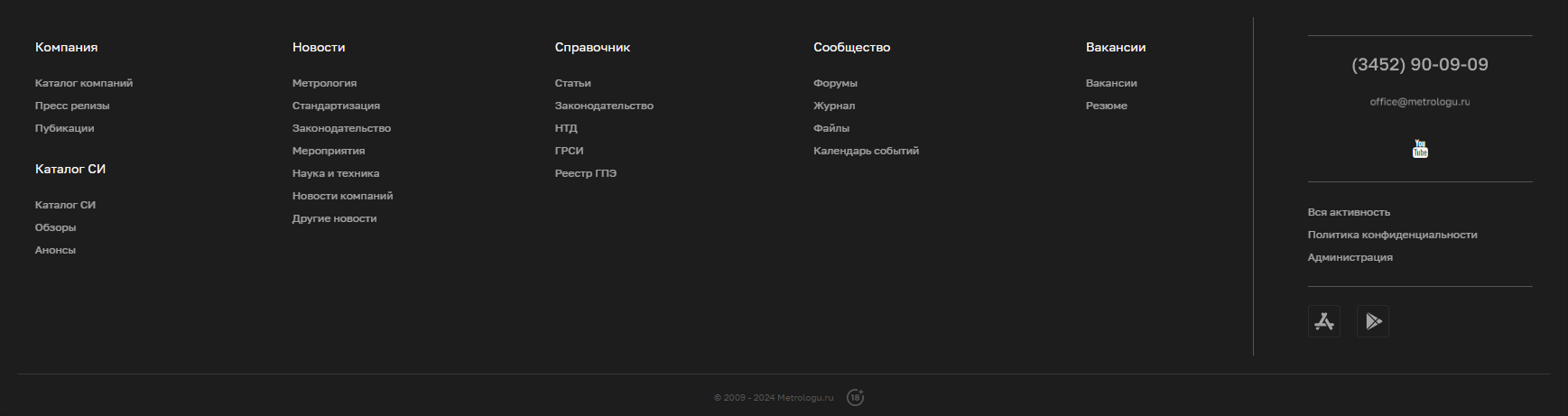Open the Каталог компаний link

tap(84, 83)
